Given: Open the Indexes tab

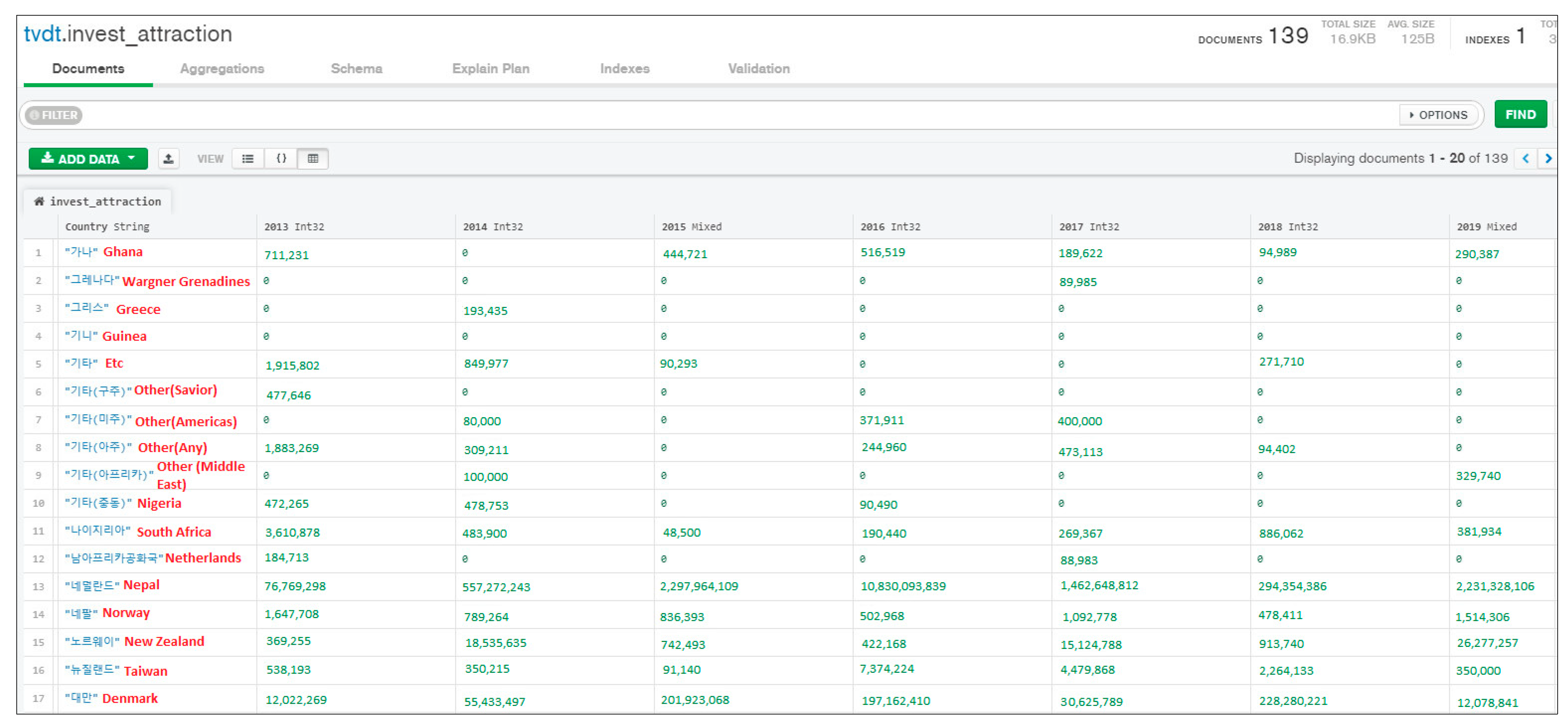Looking at the screenshot, I should 624,69.
